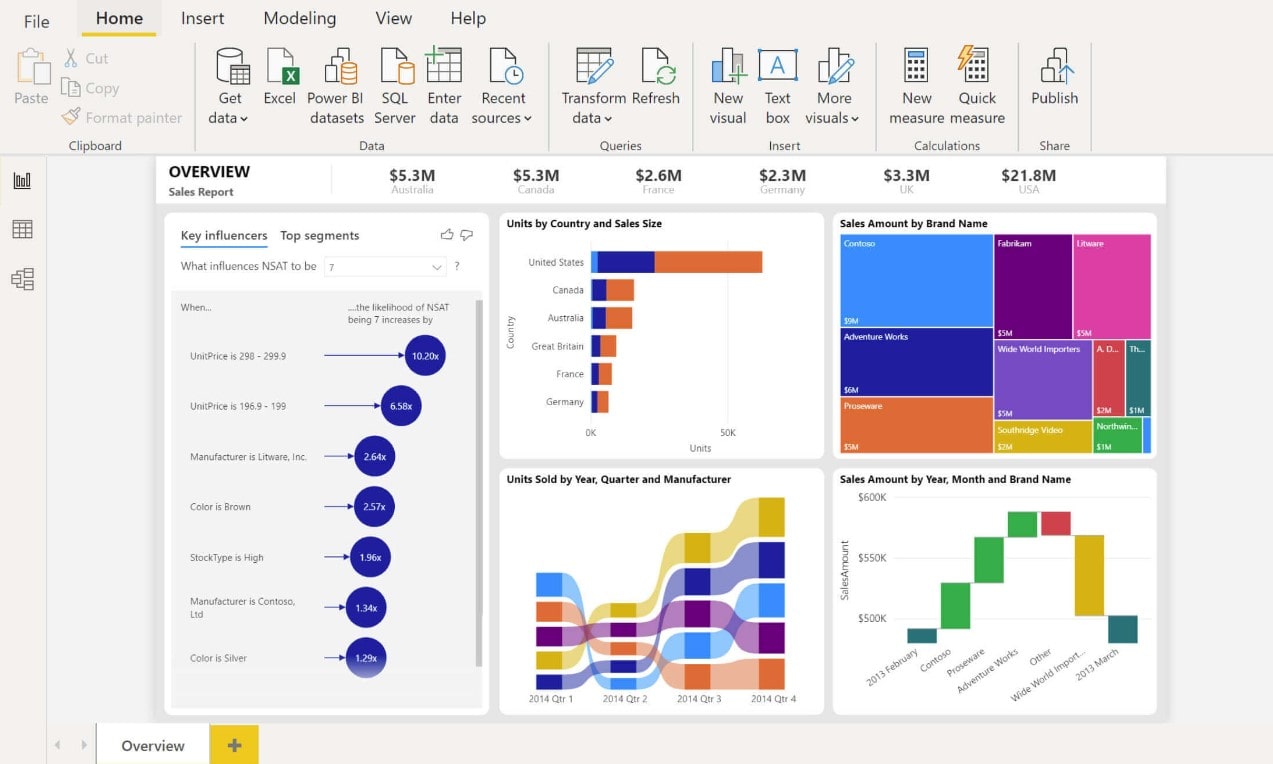Open the NSAT value dropdown showing 7
Image resolution: width=1273 pixels, height=764 pixels.
click(385, 267)
